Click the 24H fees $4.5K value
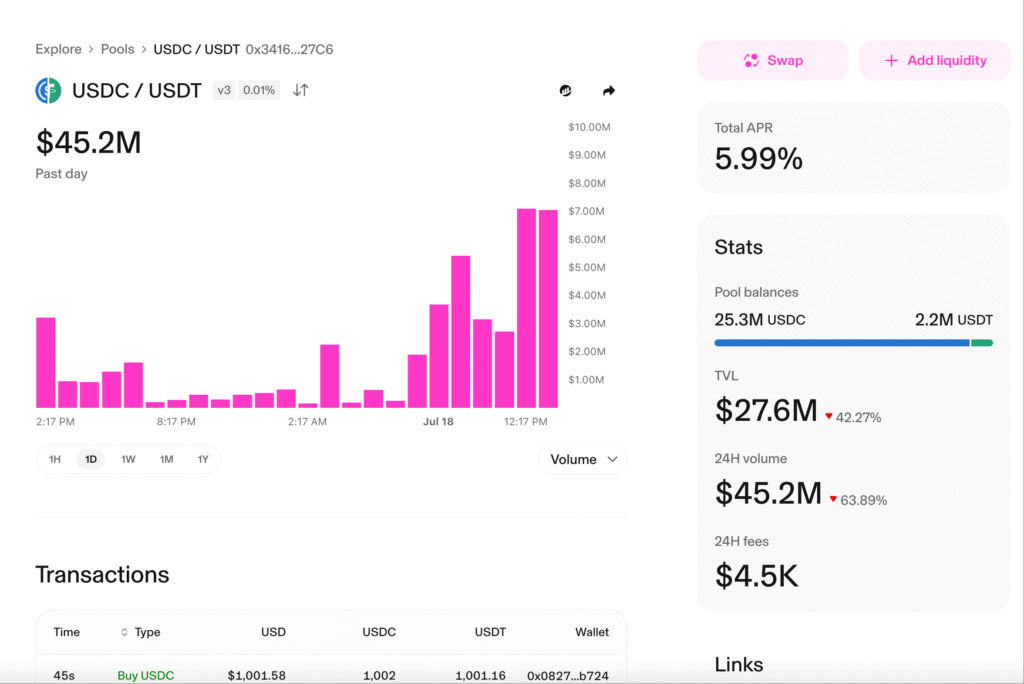 [x=756, y=576]
